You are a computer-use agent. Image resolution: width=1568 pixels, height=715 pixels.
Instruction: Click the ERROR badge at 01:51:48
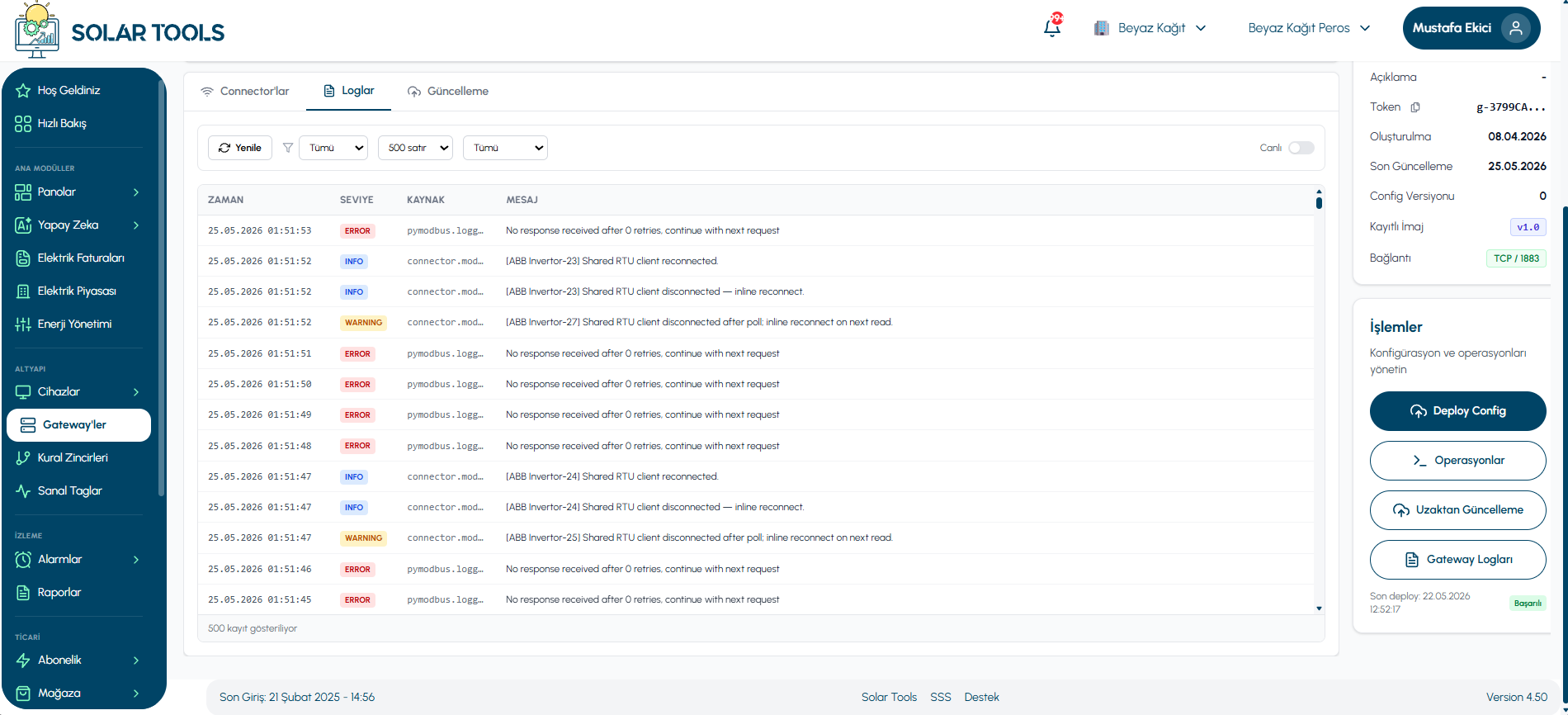click(357, 446)
